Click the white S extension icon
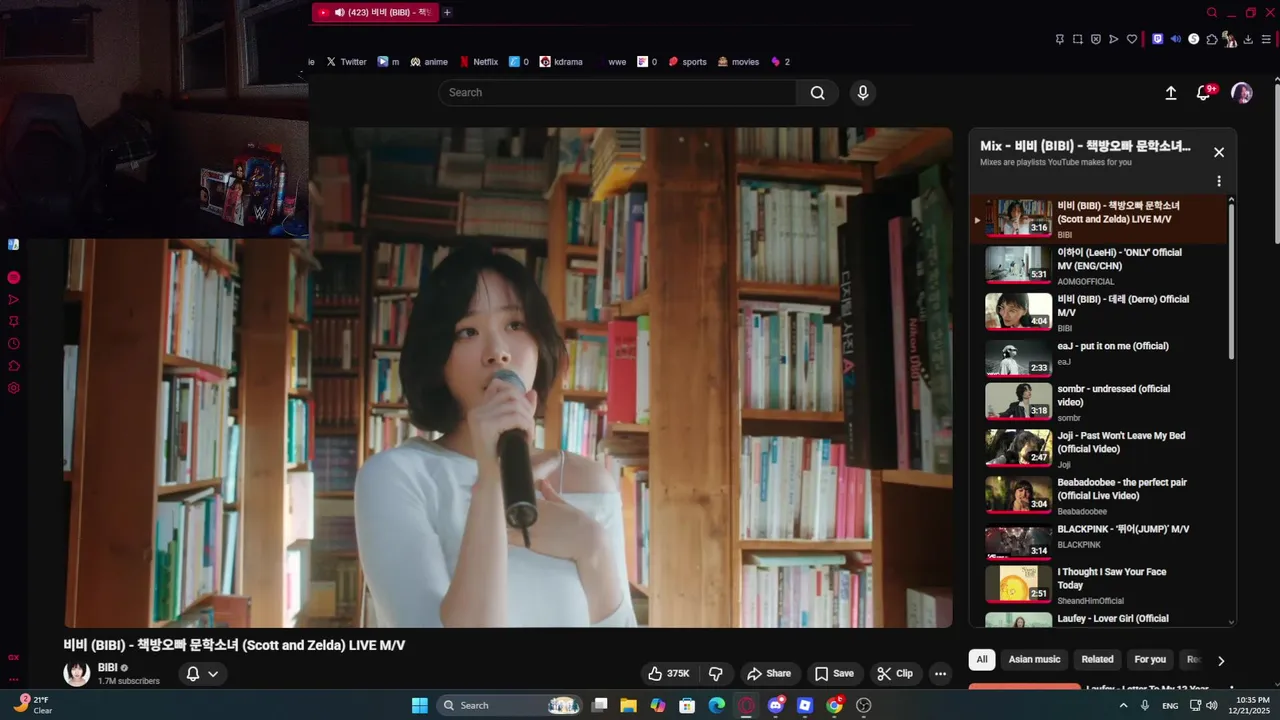Screen dimensions: 1280x720 pos(1193,39)
